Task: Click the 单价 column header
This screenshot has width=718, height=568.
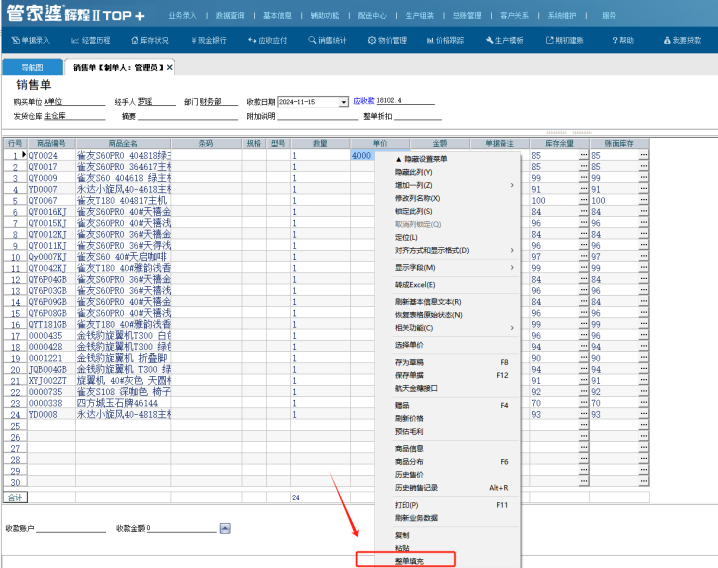Action: click(x=380, y=143)
